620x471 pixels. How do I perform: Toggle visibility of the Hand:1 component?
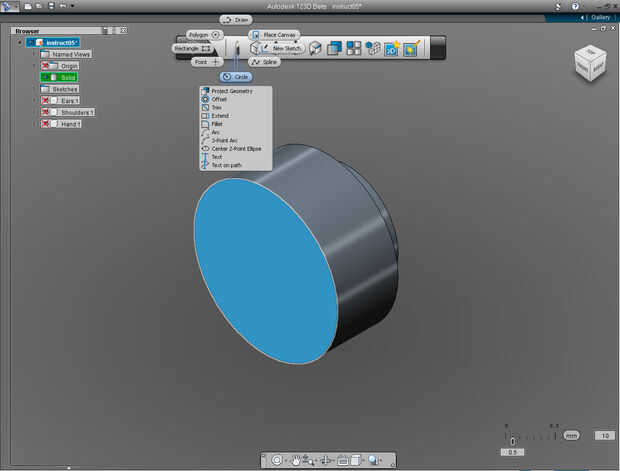[45, 124]
